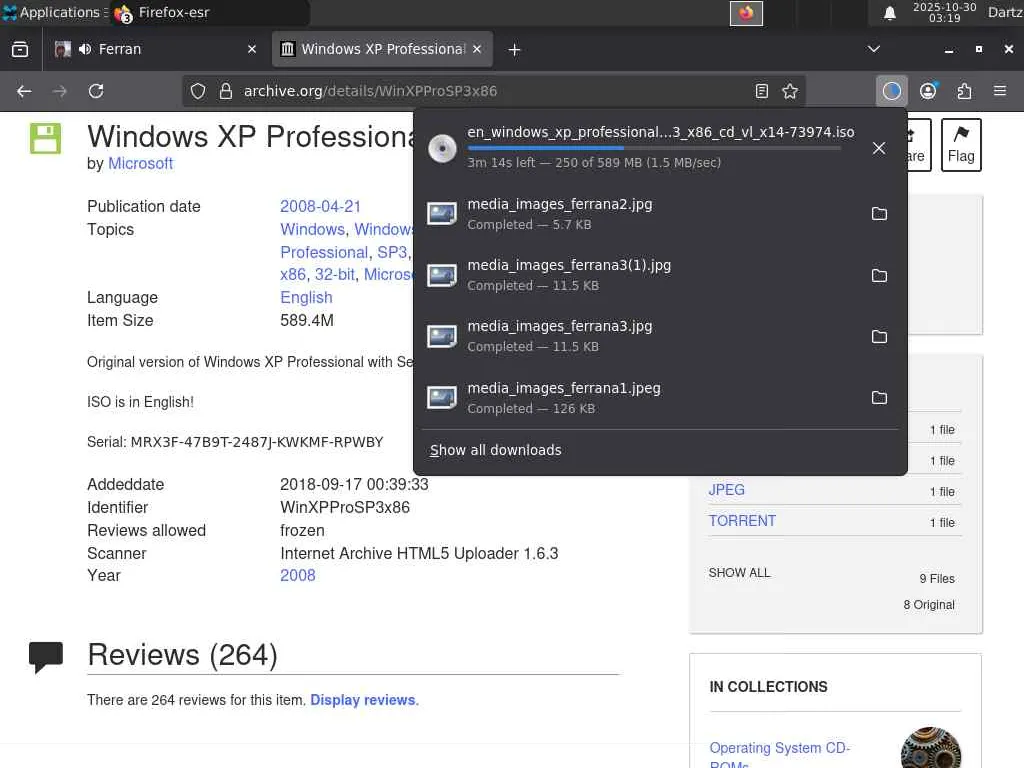
Task: Show media_images_ferrana1.jpeg in folder
Action: pyautogui.click(x=879, y=397)
